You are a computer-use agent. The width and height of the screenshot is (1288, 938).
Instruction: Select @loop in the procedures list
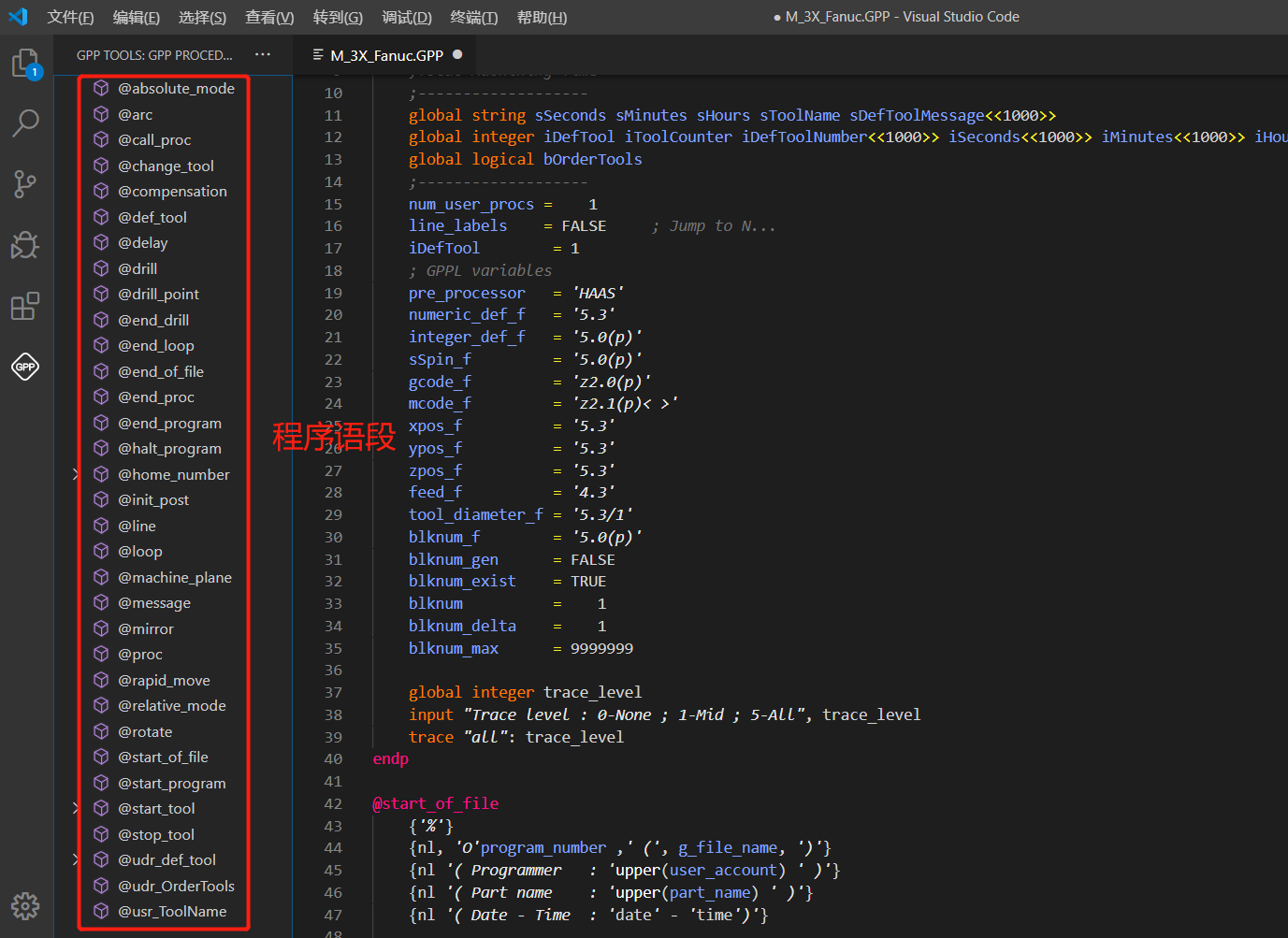point(140,551)
